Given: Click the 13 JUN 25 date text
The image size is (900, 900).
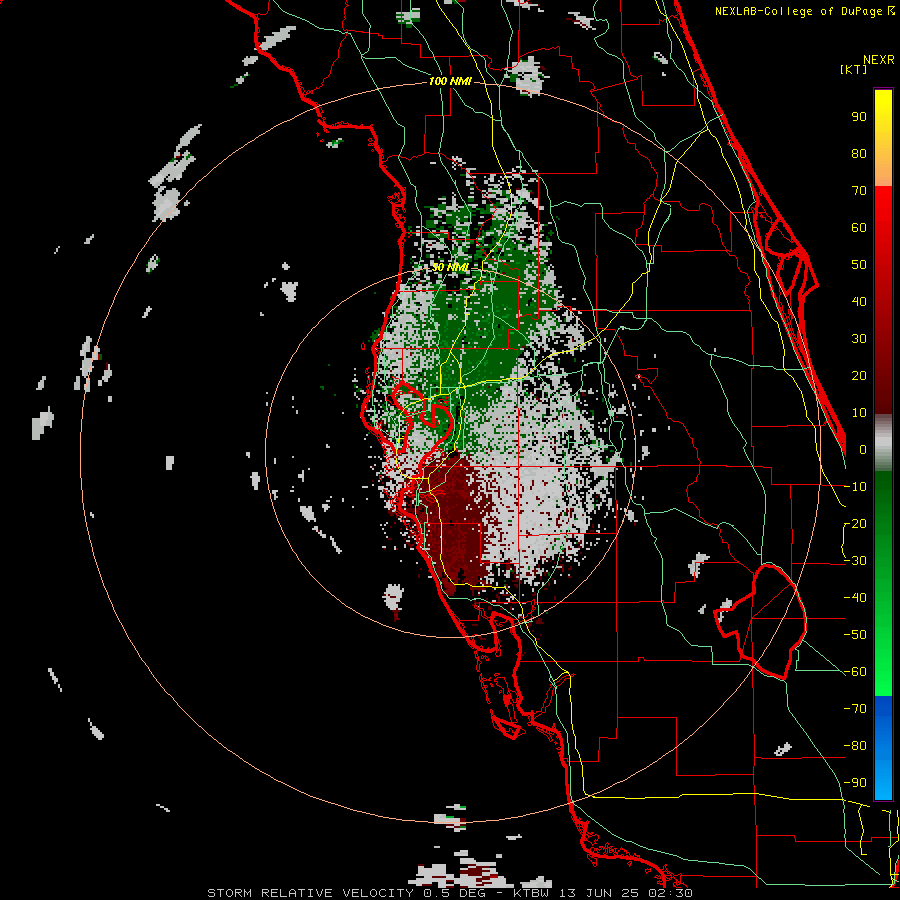Looking at the screenshot, I should pyautogui.click(x=602, y=893).
